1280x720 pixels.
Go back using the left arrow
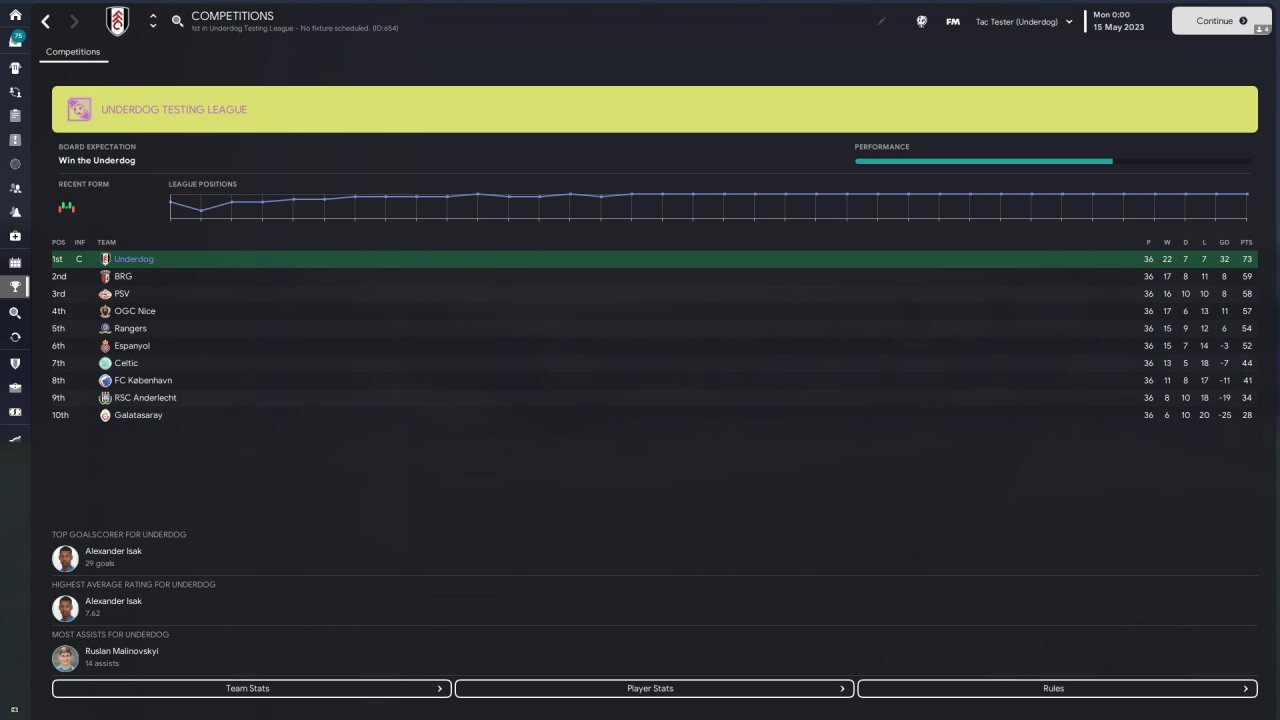(x=46, y=21)
